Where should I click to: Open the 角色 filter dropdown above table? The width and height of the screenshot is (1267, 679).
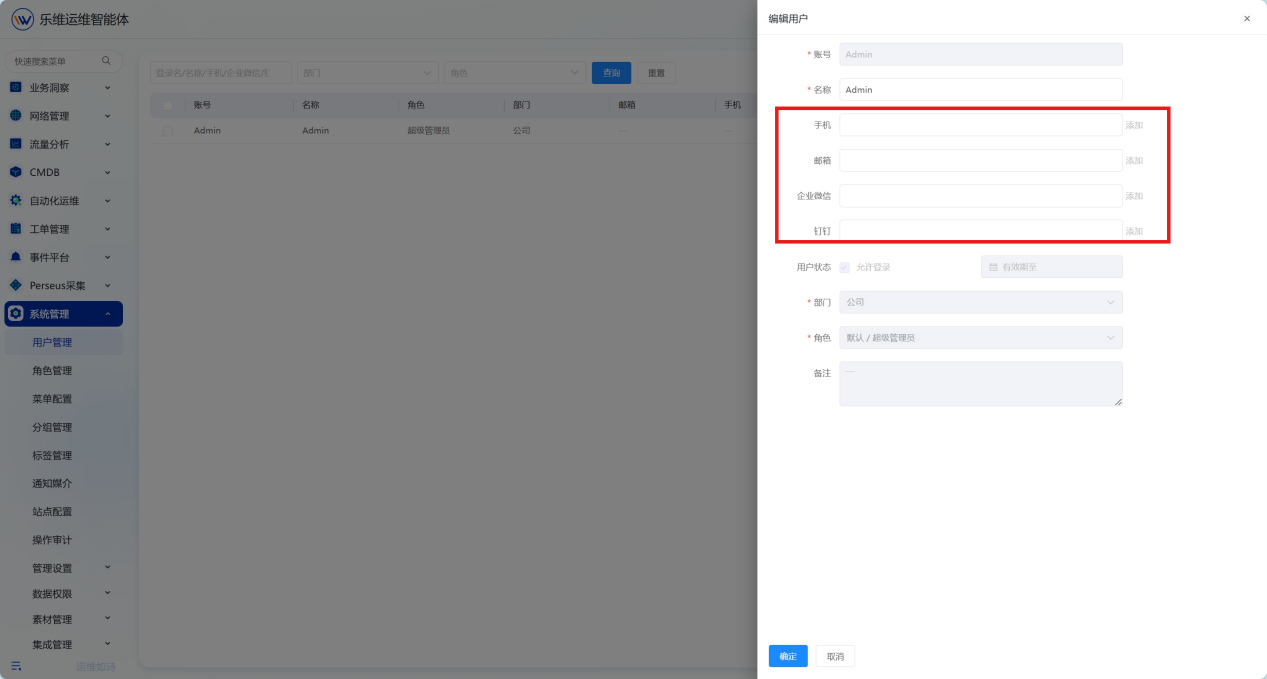515,73
